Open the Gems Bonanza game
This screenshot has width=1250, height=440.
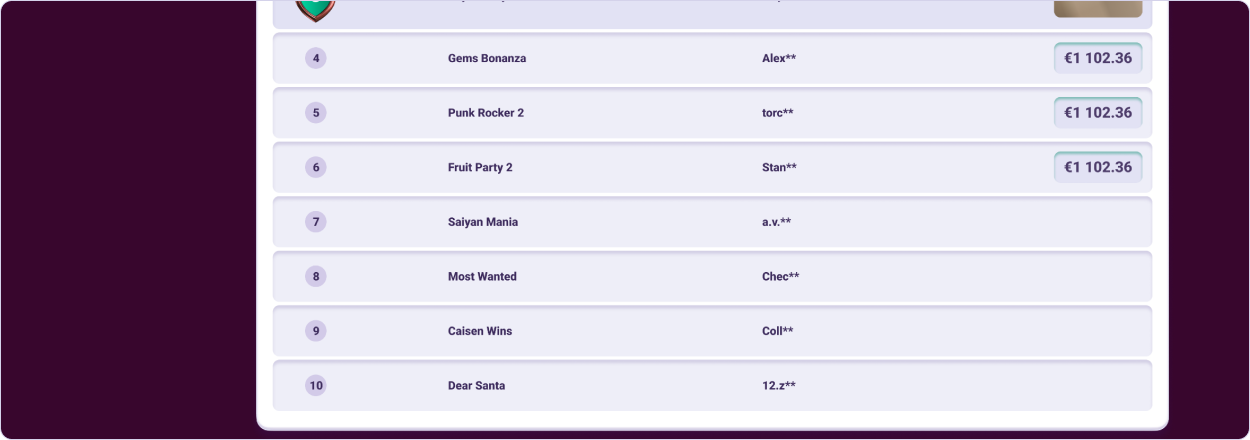coord(487,58)
